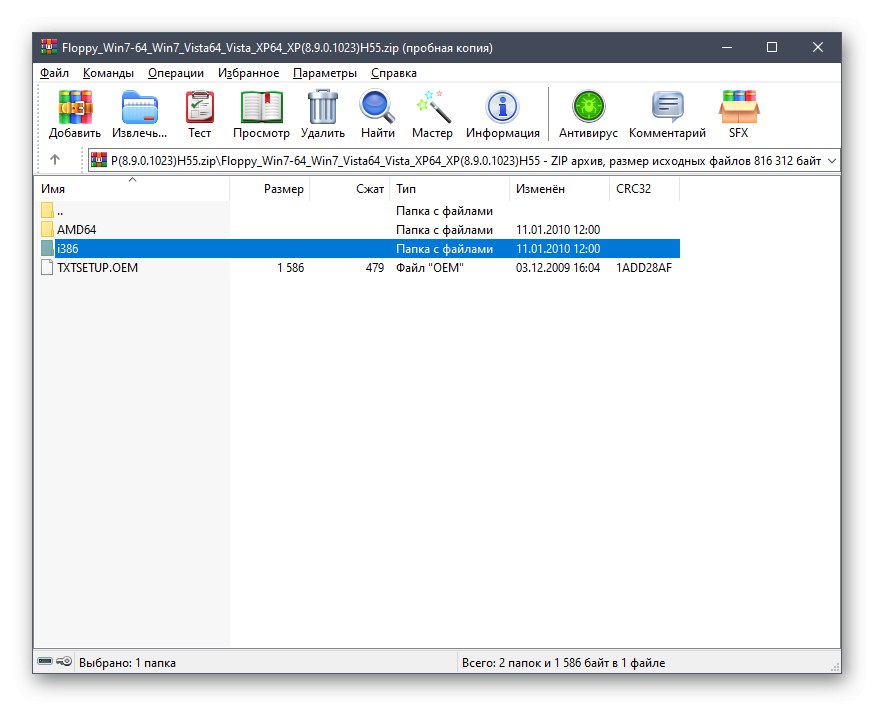Open the Комментарий archive comment icon
Image resolution: width=874 pixels, height=706 pixels.
tap(668, 107)
